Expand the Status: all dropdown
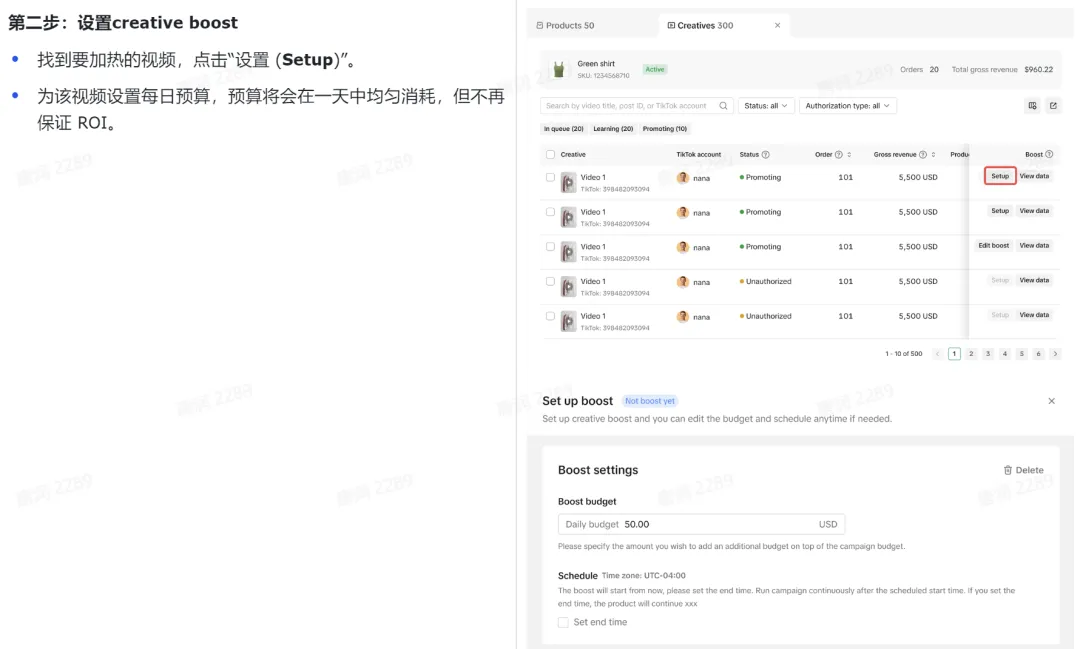Image resolution: width=1080 pixels, height=649 pixels. 766,106
